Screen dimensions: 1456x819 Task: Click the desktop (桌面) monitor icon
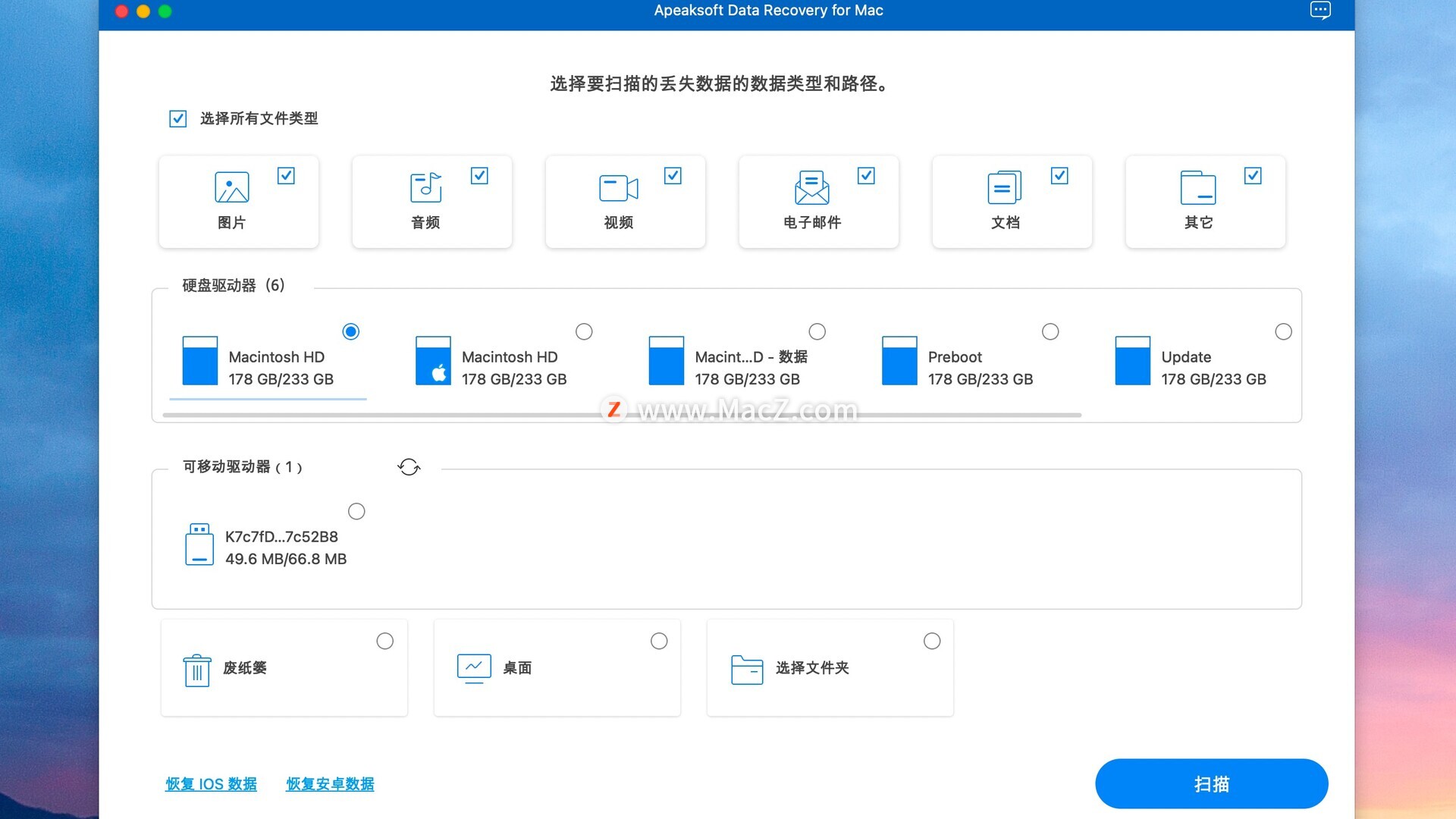(x=474, y=669)
